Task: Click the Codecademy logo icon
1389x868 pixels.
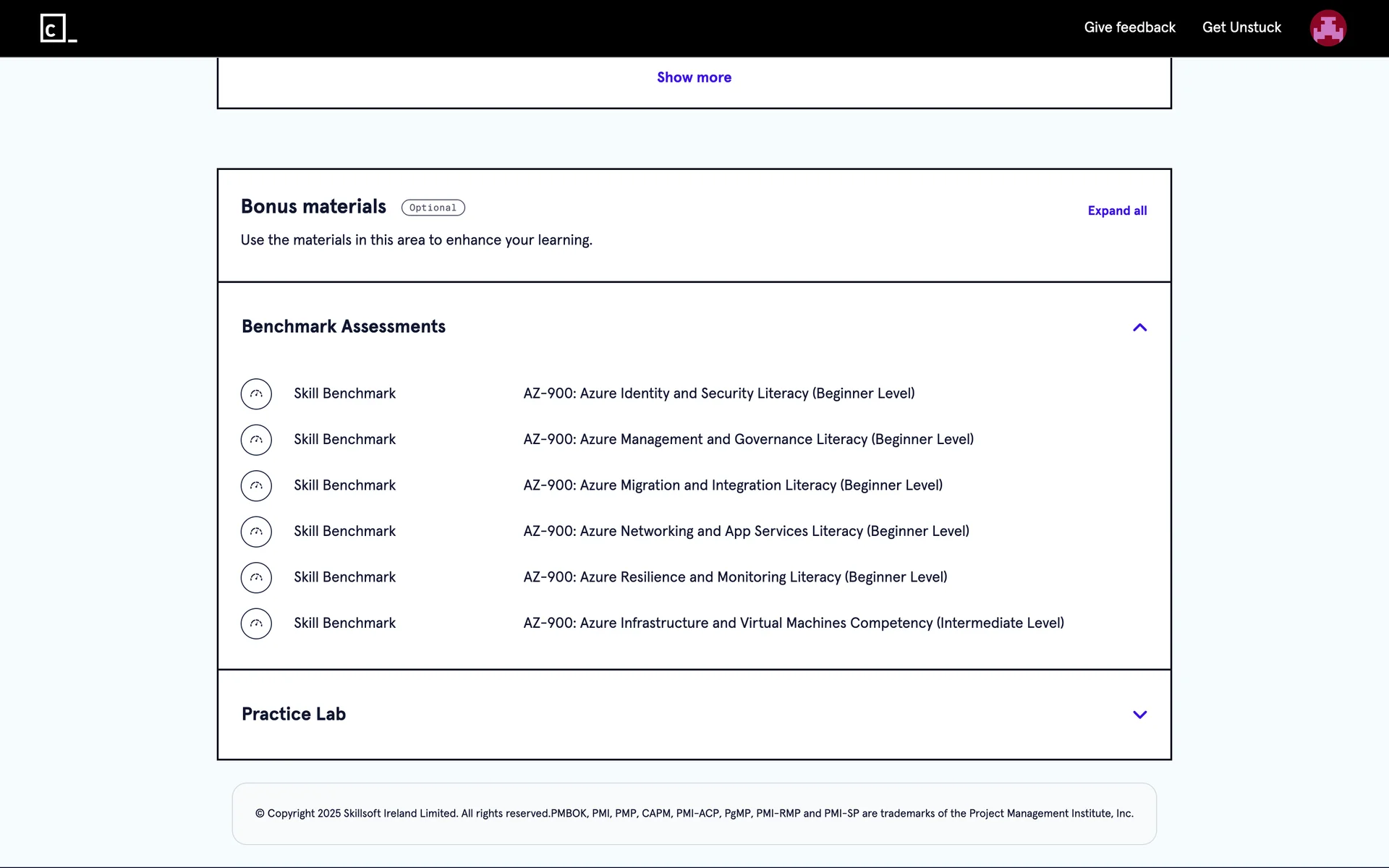Action: (58, 28)
